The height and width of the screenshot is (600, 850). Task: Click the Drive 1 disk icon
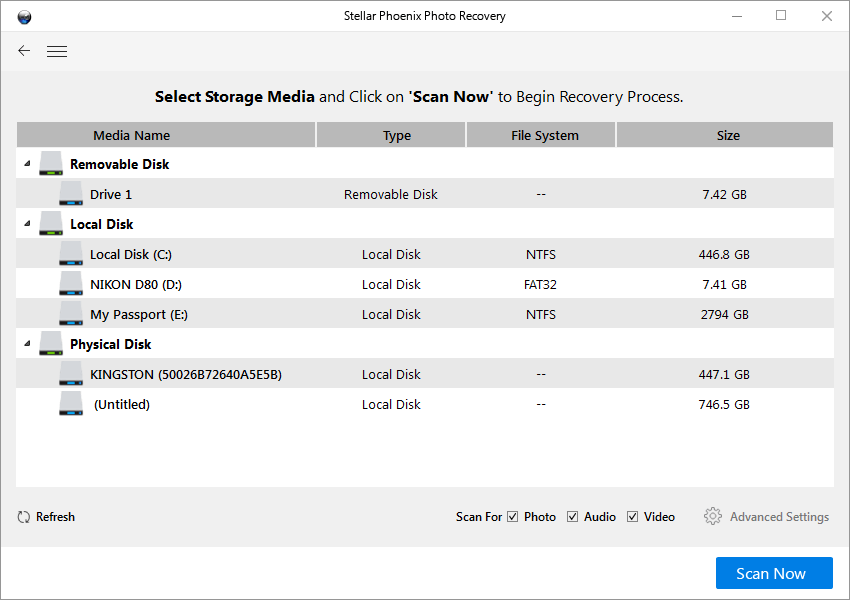point(71,194)
